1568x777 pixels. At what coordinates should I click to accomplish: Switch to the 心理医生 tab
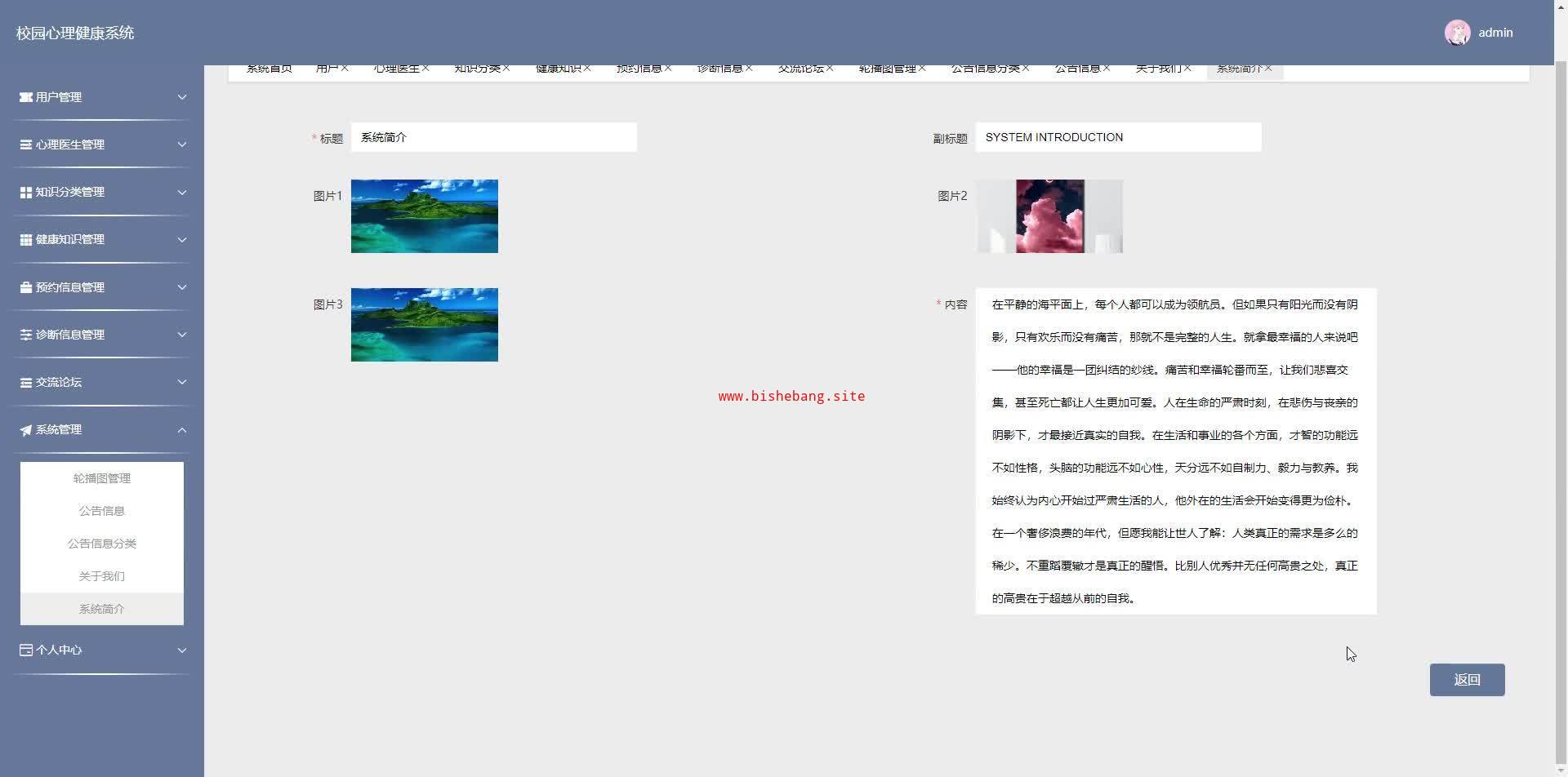click(x=396, y=69)
